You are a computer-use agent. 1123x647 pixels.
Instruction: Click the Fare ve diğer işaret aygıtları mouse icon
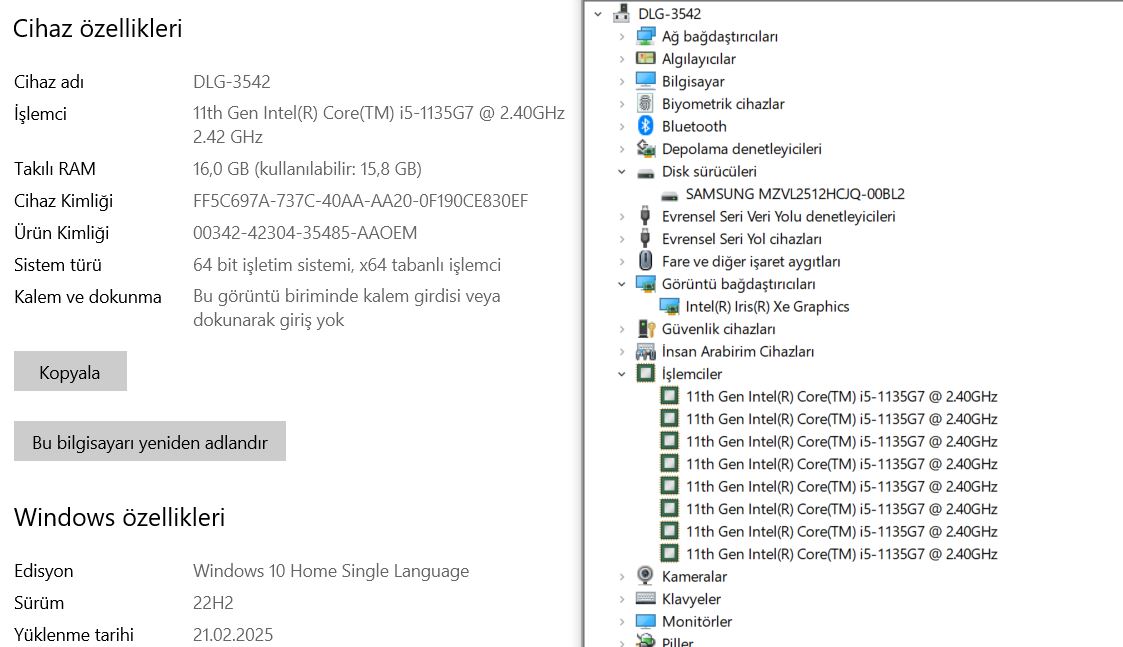point(646,262)
